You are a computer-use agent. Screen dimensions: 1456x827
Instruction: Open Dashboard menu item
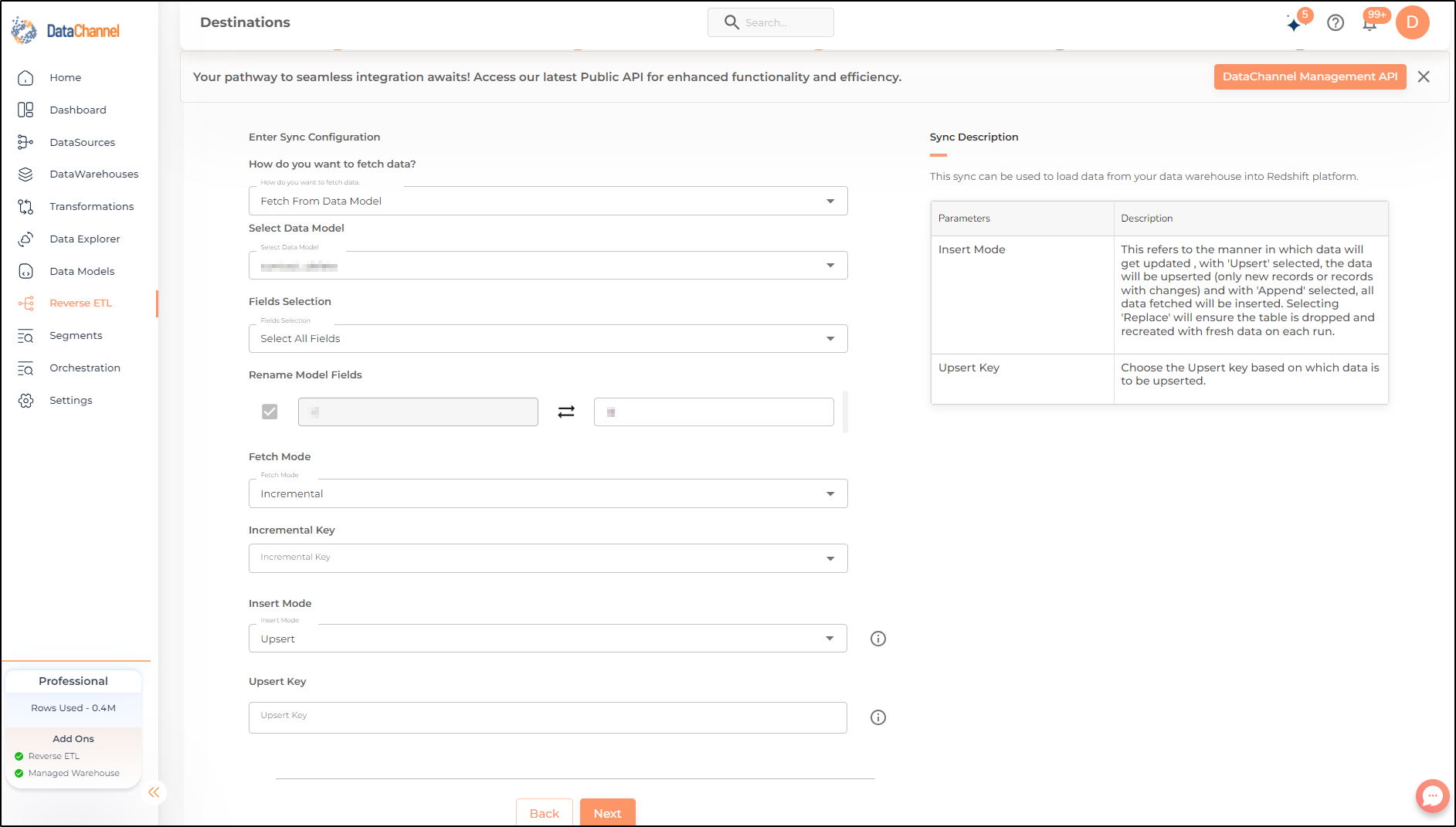(78, 110)
